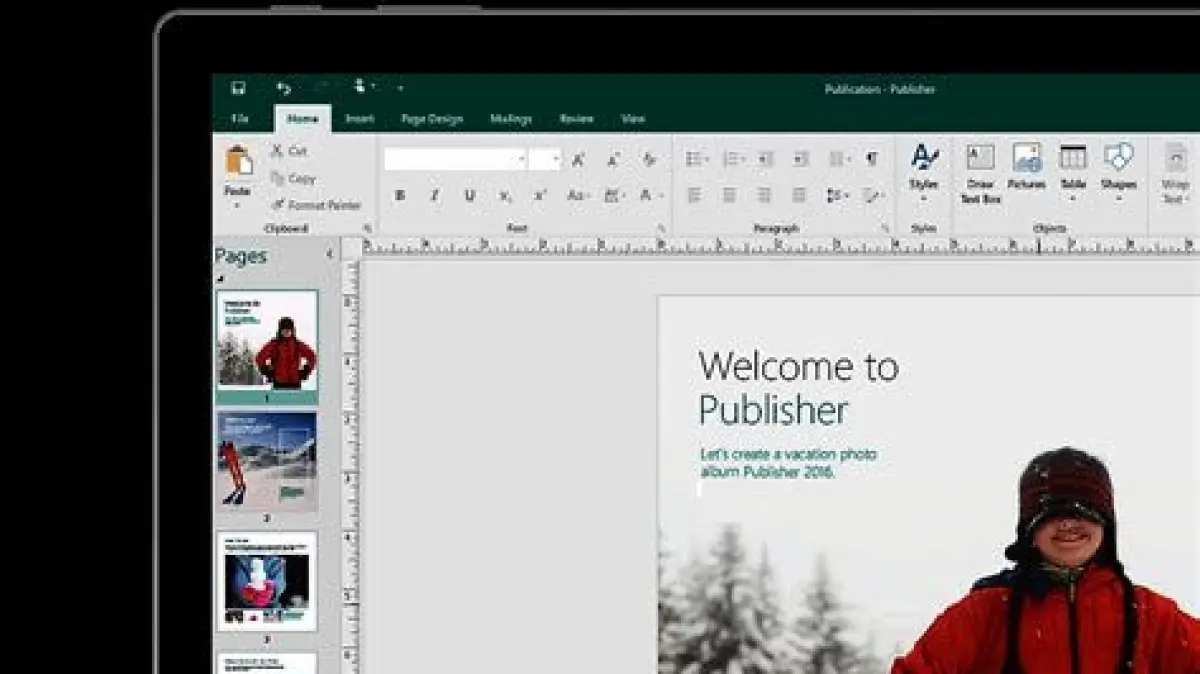Open the font name dropdown
1200x674 pixels.
pyautogui.click(x=521, y=160)
